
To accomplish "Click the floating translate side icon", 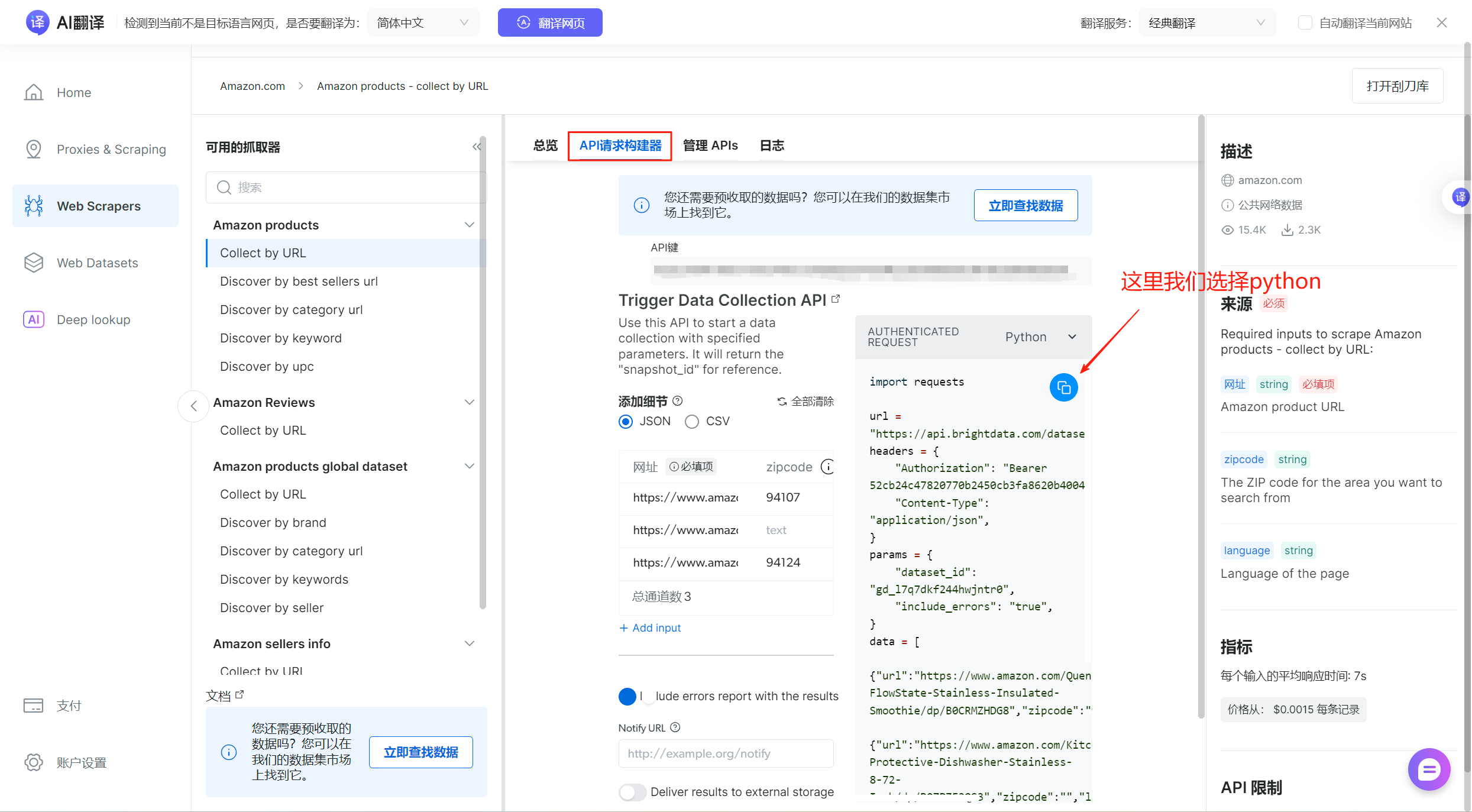I will 1460,197.
